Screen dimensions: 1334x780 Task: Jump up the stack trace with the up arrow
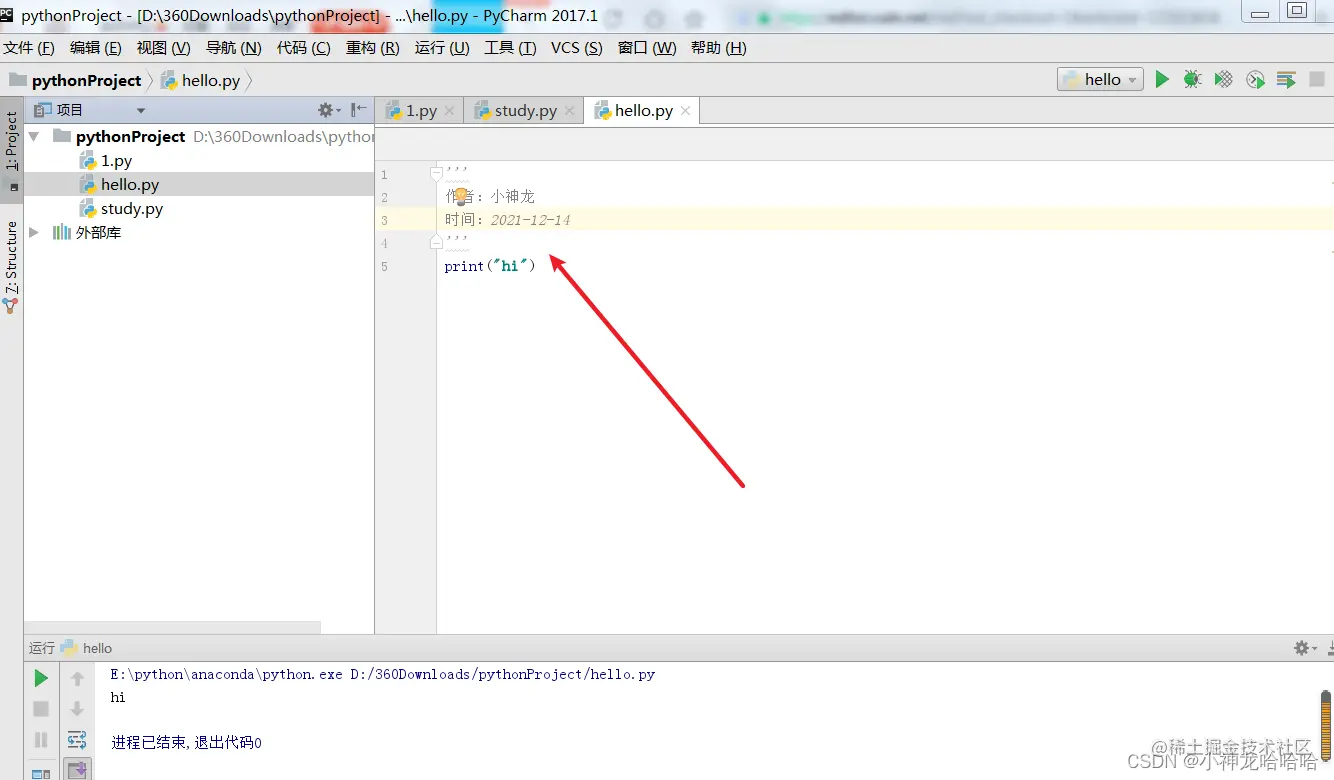77,679
